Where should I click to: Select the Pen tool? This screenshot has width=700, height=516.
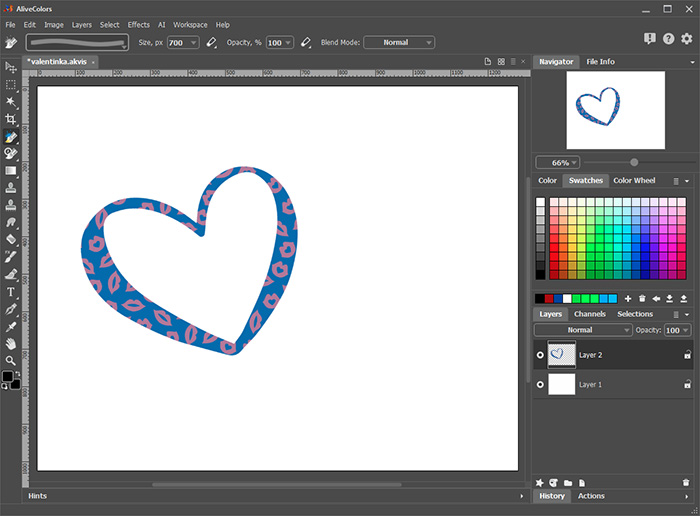10,309
